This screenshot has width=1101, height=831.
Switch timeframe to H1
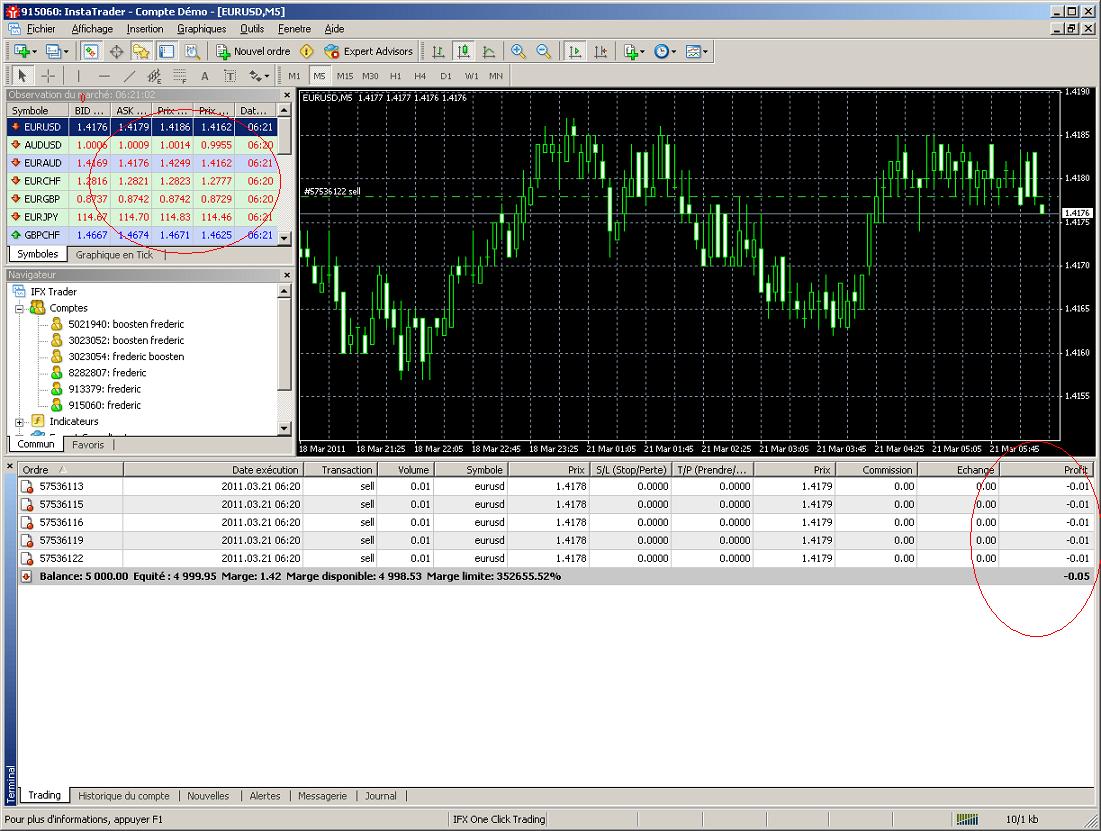pos(395,76)
